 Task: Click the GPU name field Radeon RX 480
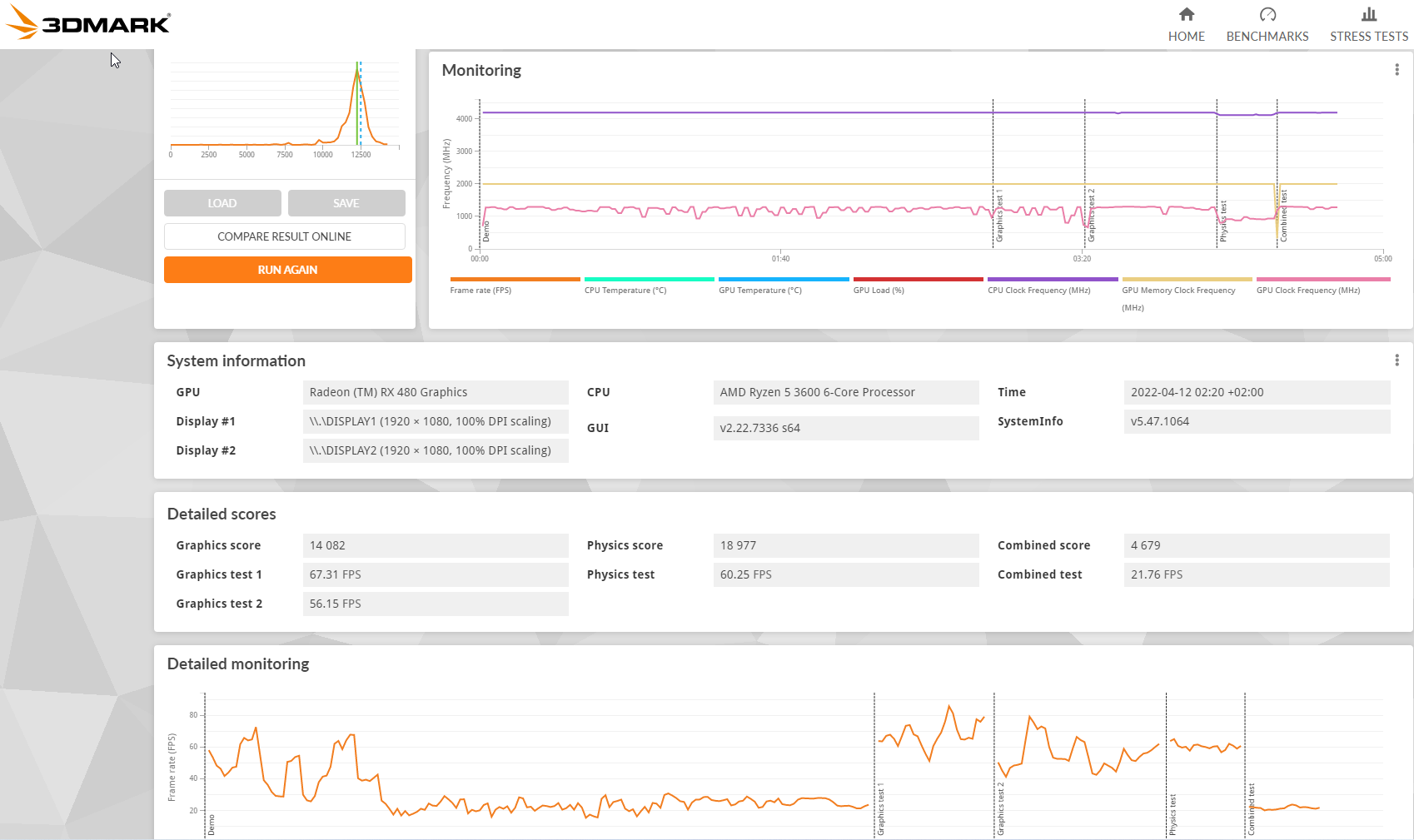coord(436,392)
